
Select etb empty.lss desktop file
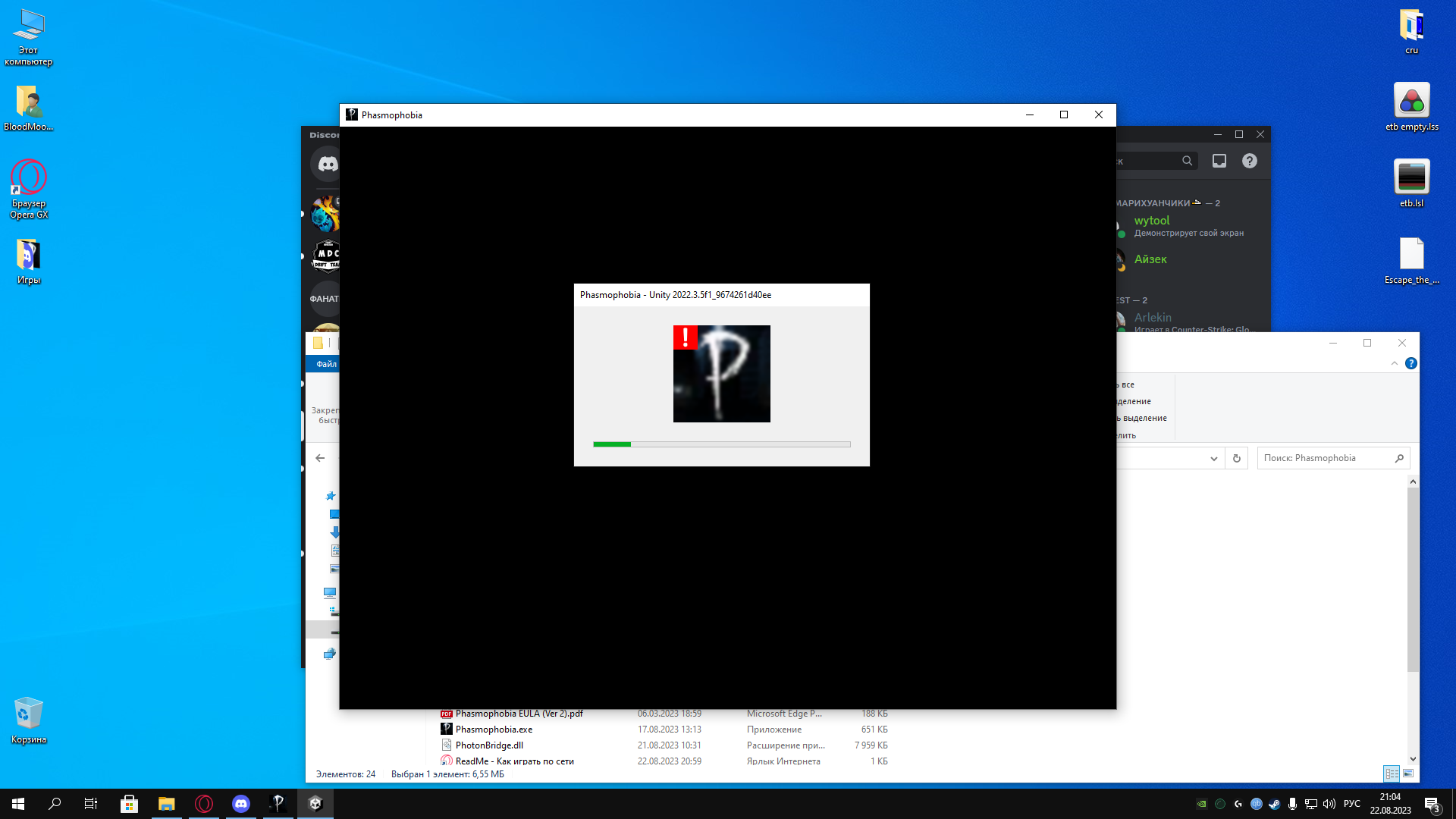coord(1411,107)
